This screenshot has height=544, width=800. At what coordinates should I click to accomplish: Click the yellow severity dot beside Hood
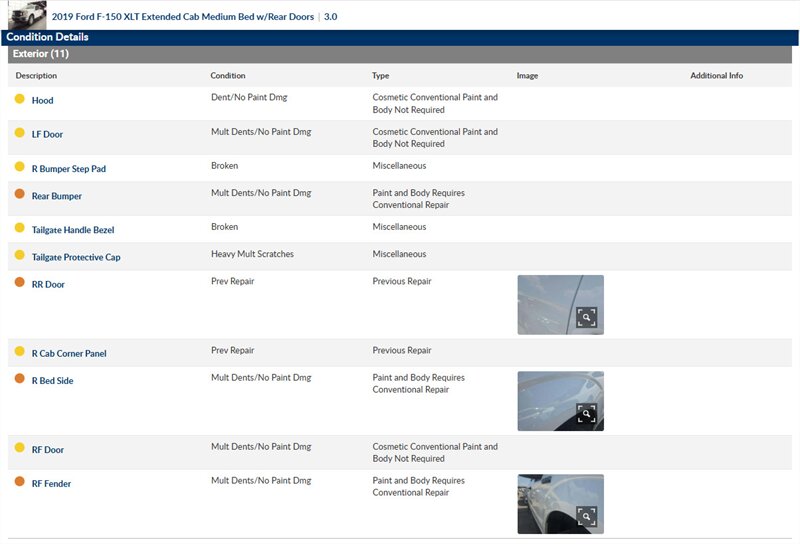[19, 99]
